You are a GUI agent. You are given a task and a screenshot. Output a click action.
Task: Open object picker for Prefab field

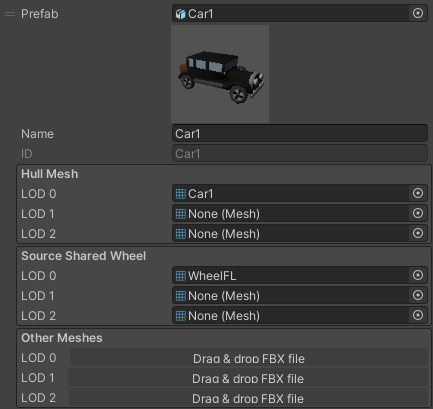pos(418,13)
